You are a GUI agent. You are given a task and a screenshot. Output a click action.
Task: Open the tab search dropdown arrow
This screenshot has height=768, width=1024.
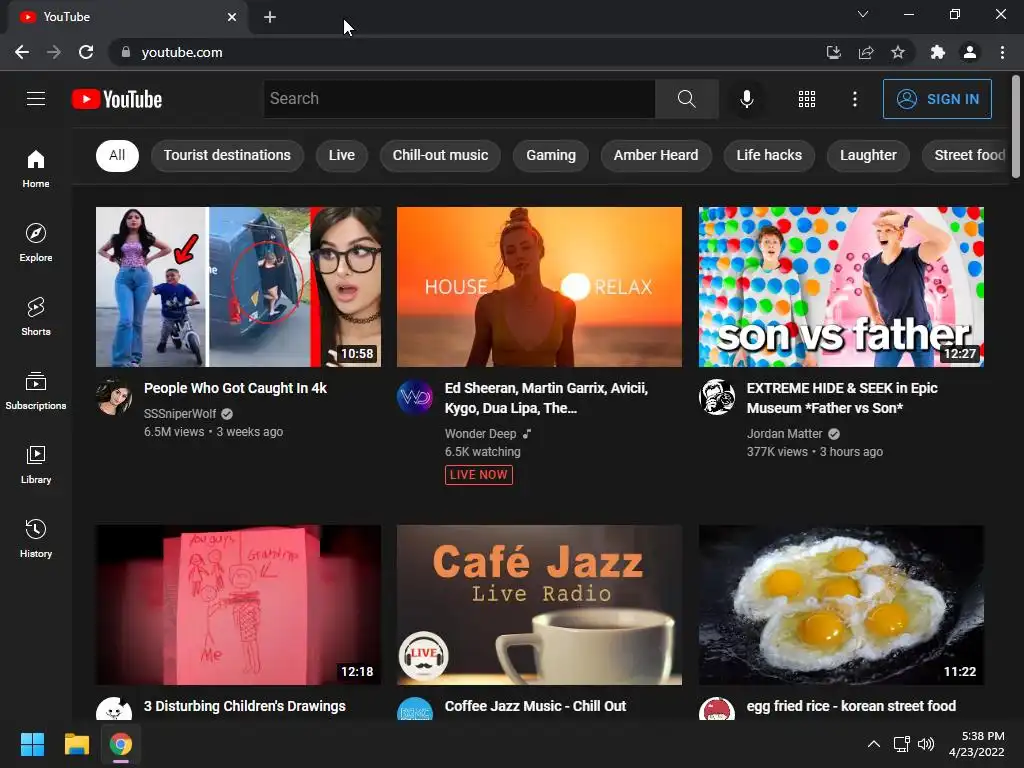[863, 14]
